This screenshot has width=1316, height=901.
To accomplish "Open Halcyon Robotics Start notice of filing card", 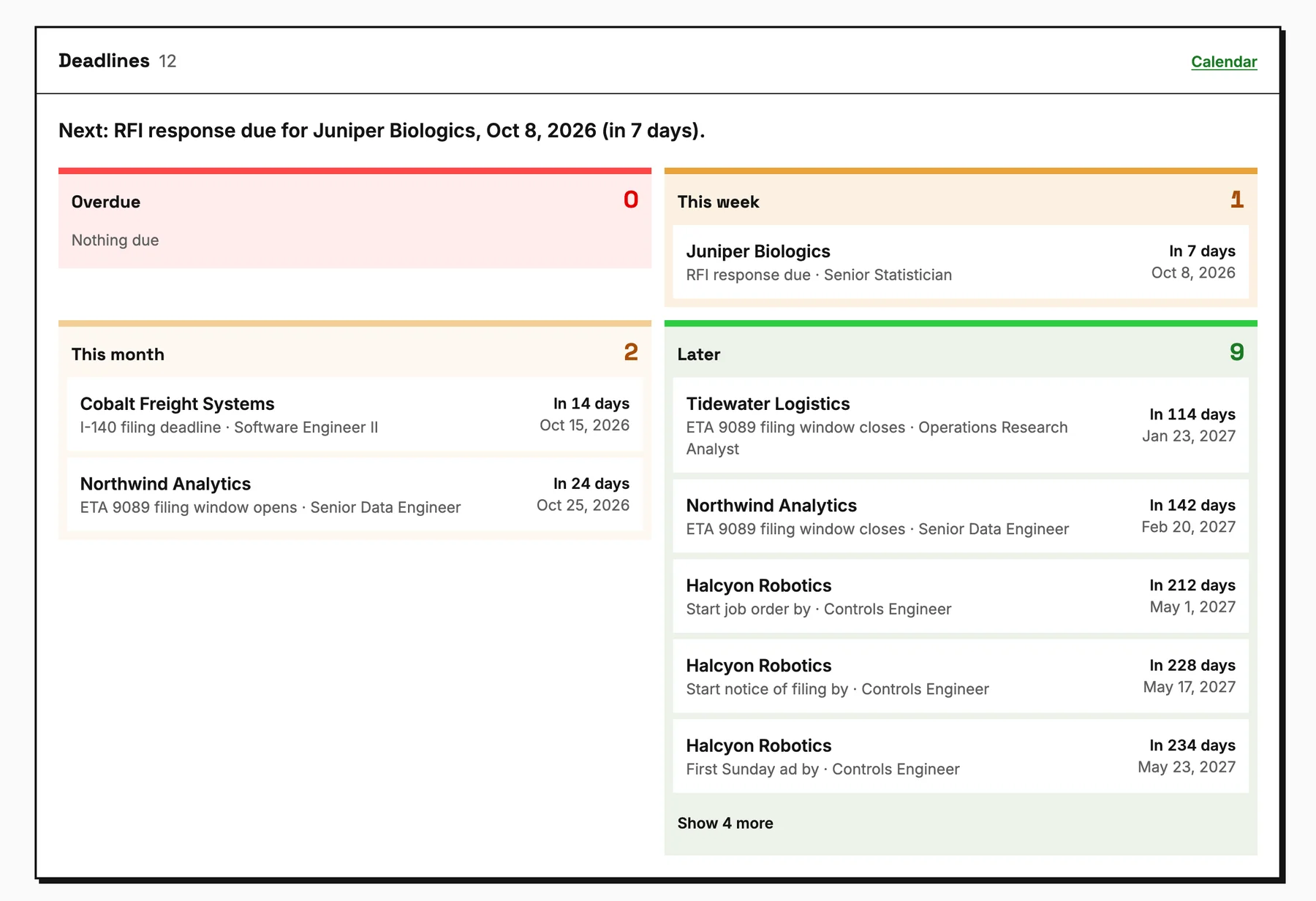I will [x=961, y=676].
